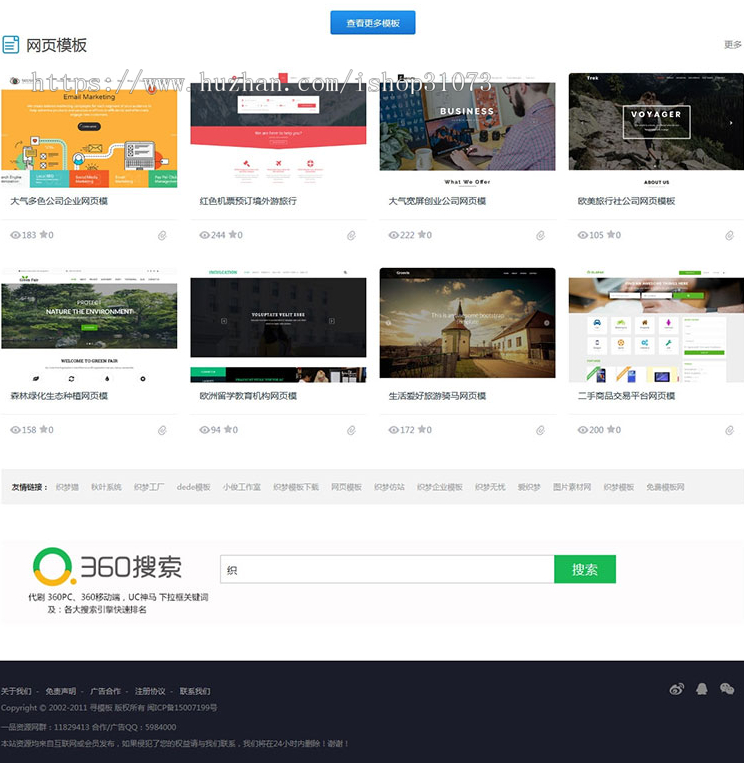Open footer link 联系我们

[195, 691]
